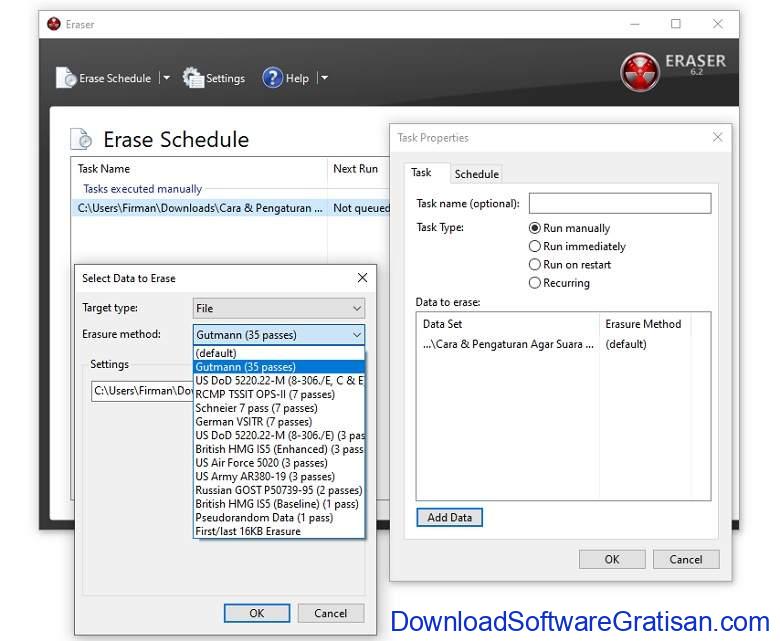Image resolution: width=780 pixels, height=641 pixels.
Task: Expand the Help dropdown arrow
Action: coord(324,78)
